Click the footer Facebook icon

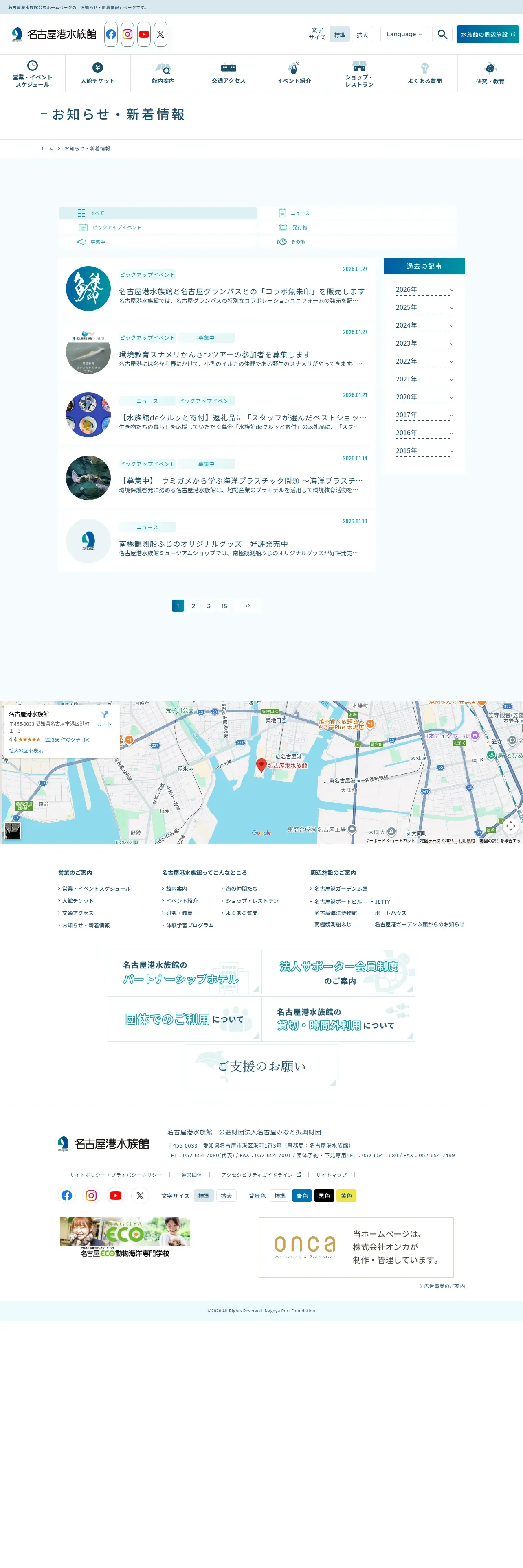(67, 1196)
